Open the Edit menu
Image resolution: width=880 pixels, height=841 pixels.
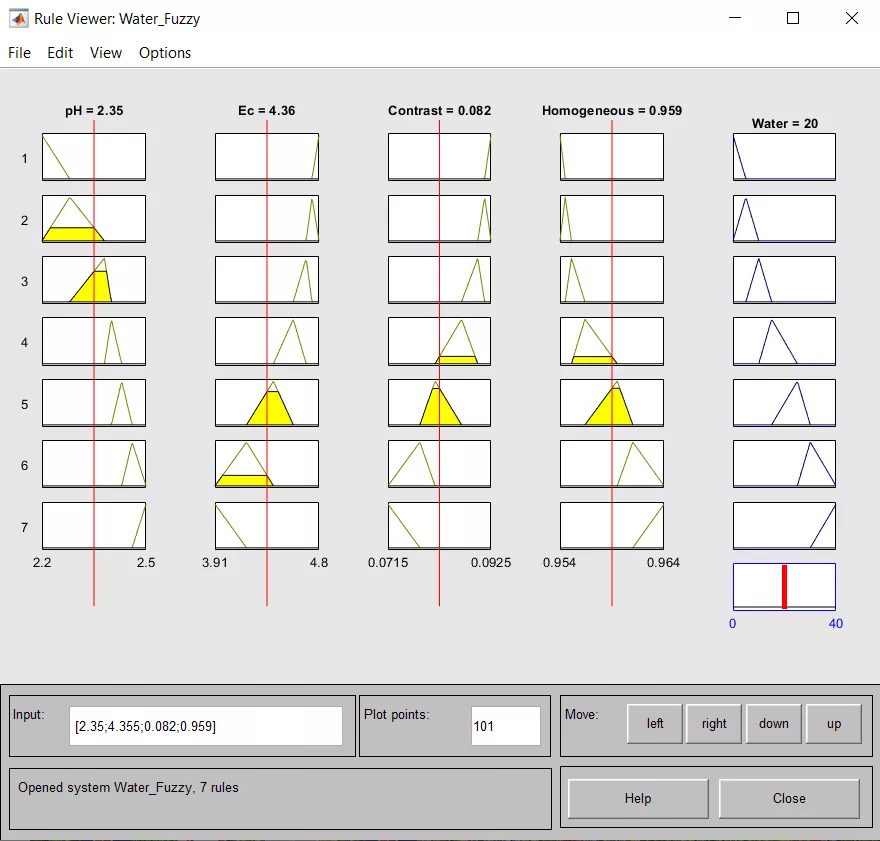tap(60, 53)
